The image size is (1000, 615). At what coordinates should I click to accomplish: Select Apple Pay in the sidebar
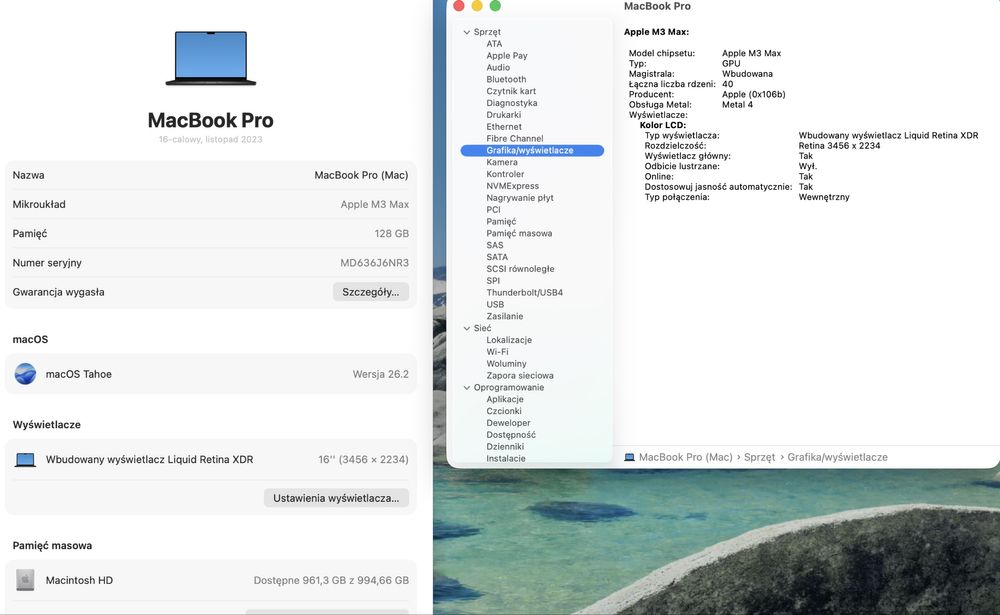[x=507, y=56]
